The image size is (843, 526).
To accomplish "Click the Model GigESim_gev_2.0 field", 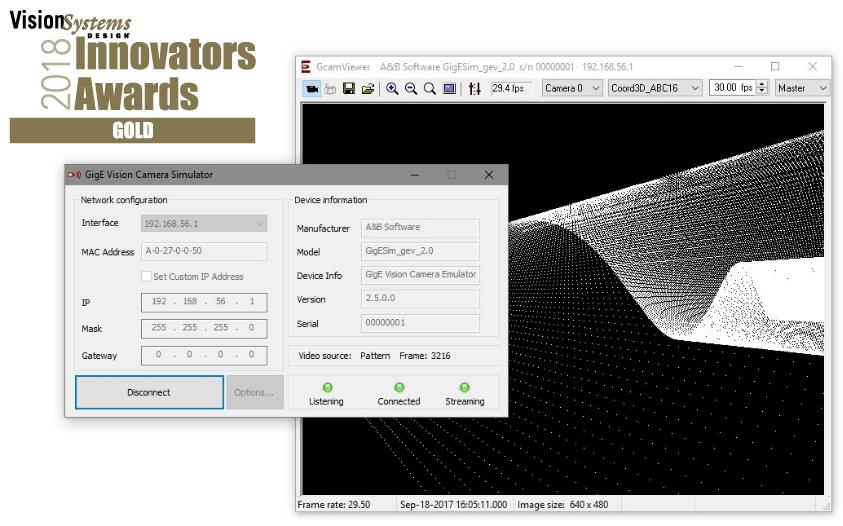I will (420, 251).
